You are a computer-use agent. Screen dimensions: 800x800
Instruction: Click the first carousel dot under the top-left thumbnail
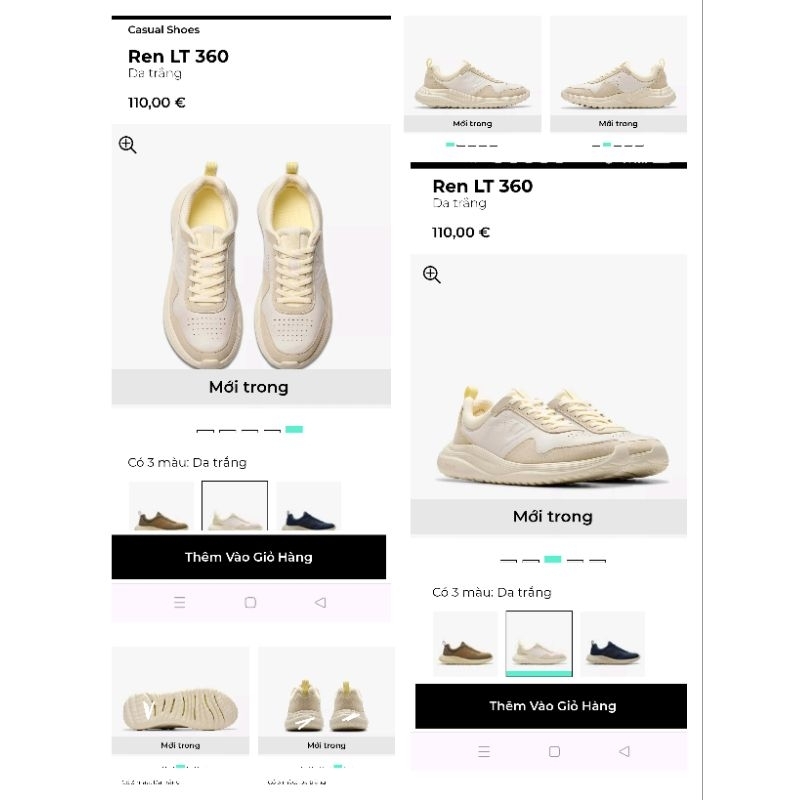[449, 143]
